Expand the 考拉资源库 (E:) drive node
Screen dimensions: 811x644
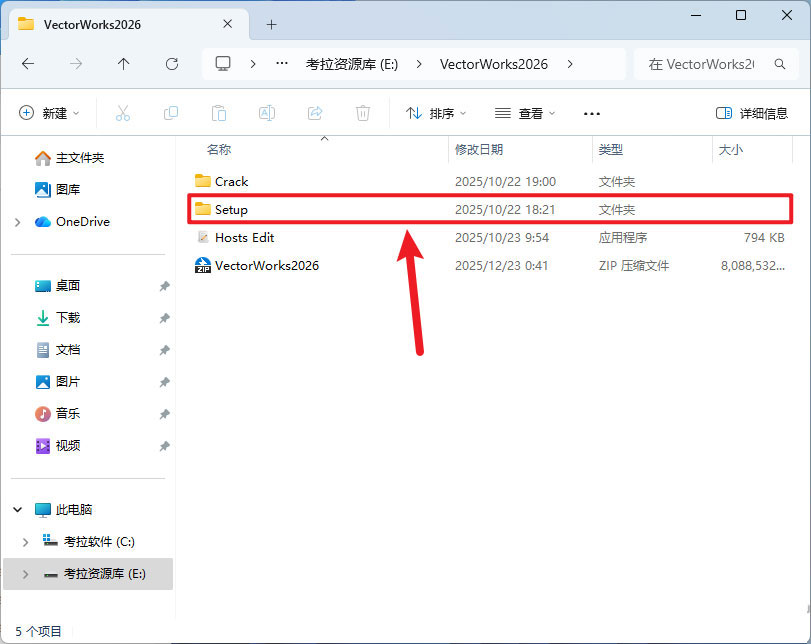25,574
